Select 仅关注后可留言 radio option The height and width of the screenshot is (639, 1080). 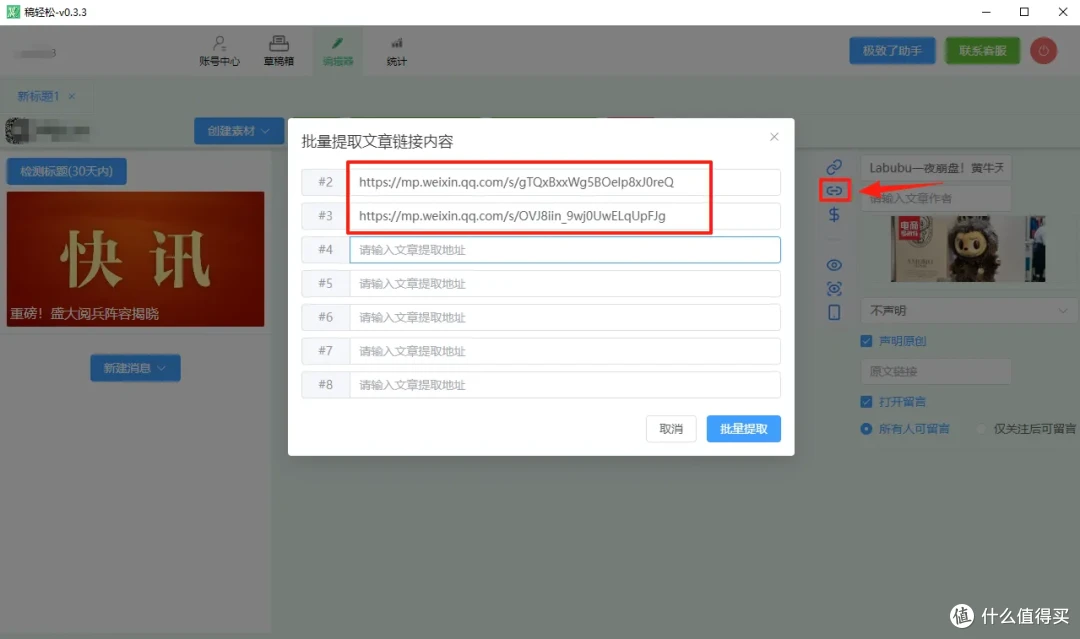[982, 429]
